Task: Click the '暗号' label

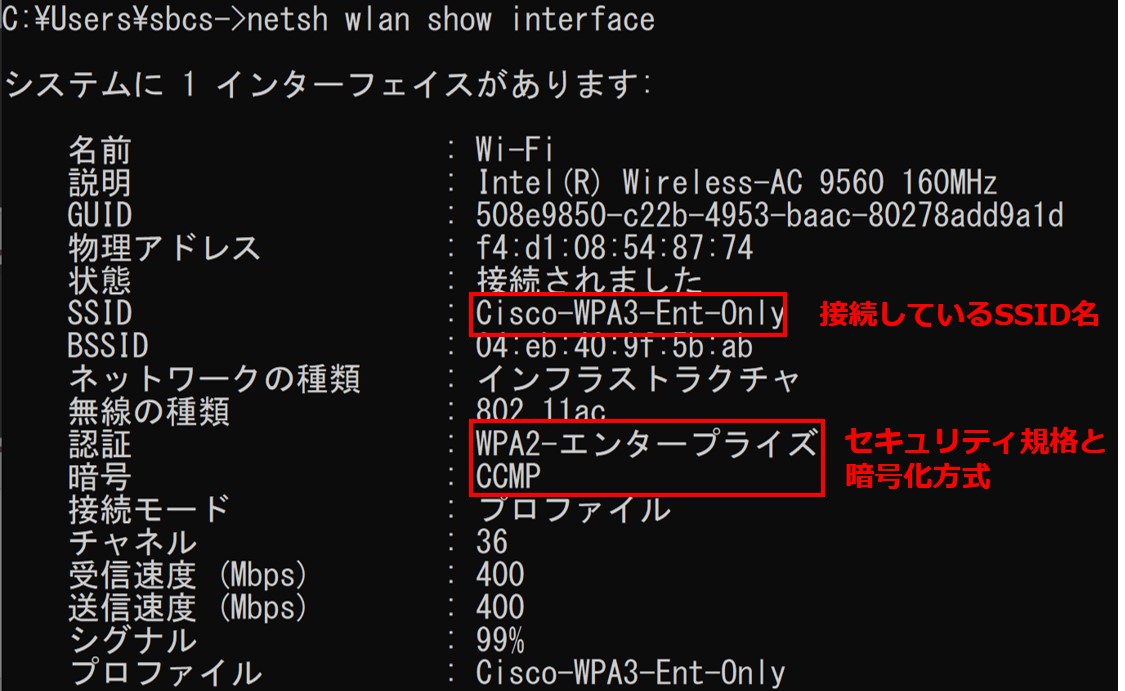Action: 100,476
